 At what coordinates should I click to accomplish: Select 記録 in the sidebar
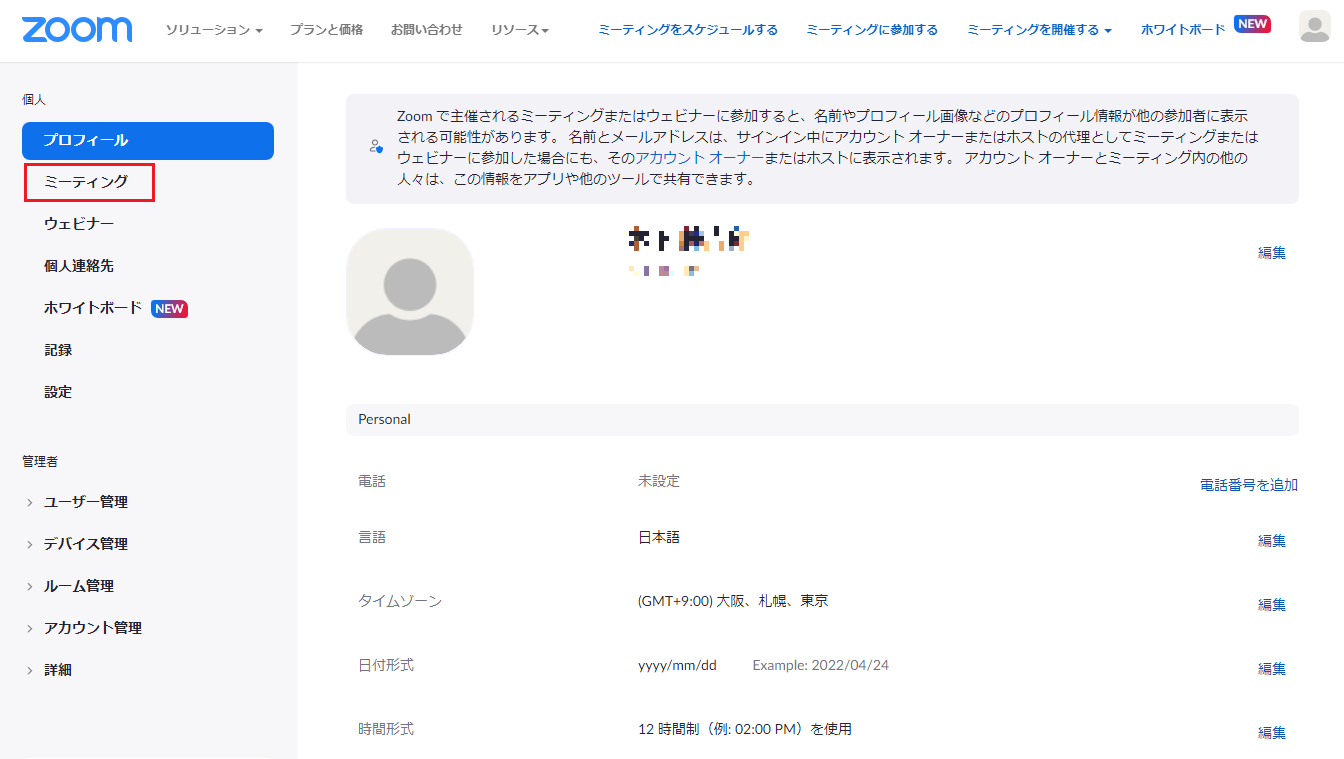pos(58,349)
